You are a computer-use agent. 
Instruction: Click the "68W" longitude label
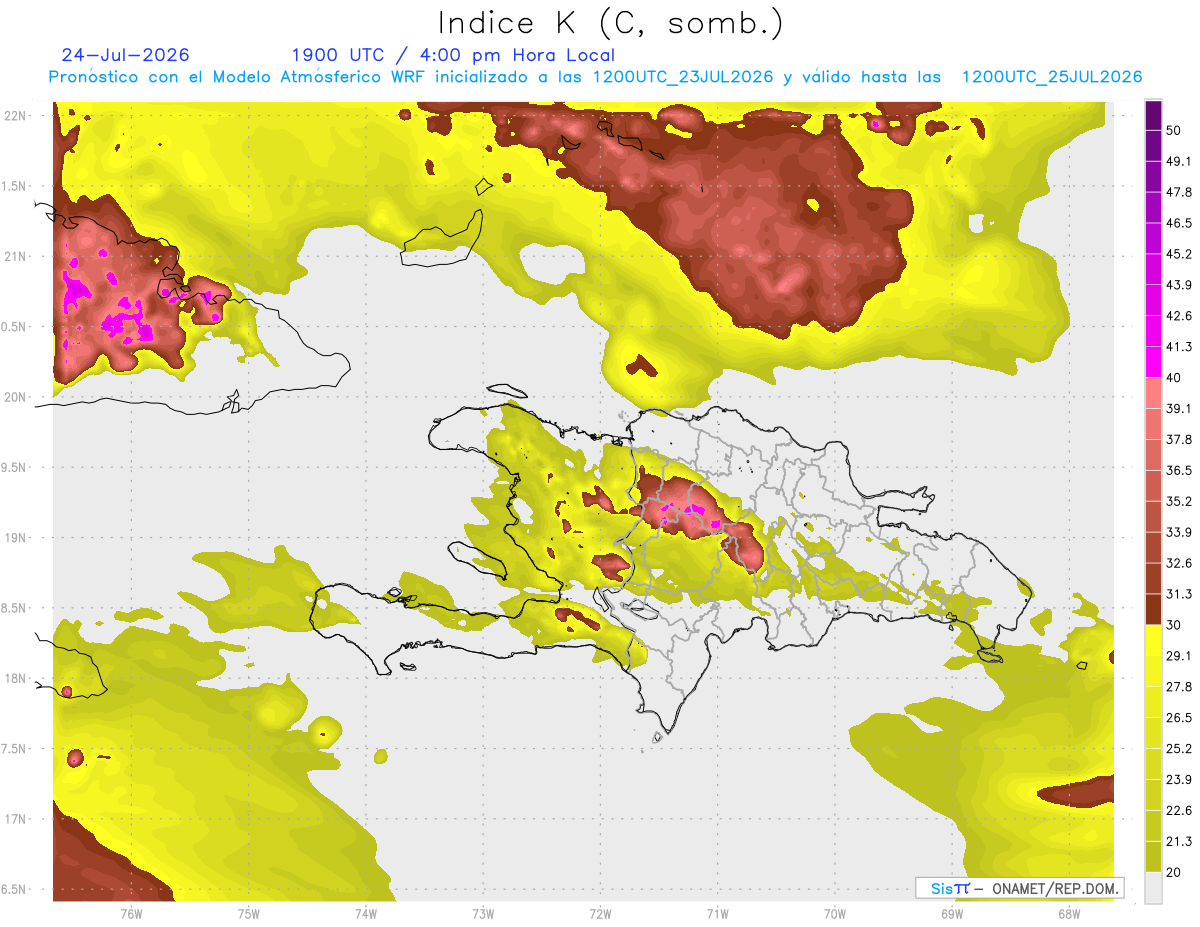point(1068,914)
